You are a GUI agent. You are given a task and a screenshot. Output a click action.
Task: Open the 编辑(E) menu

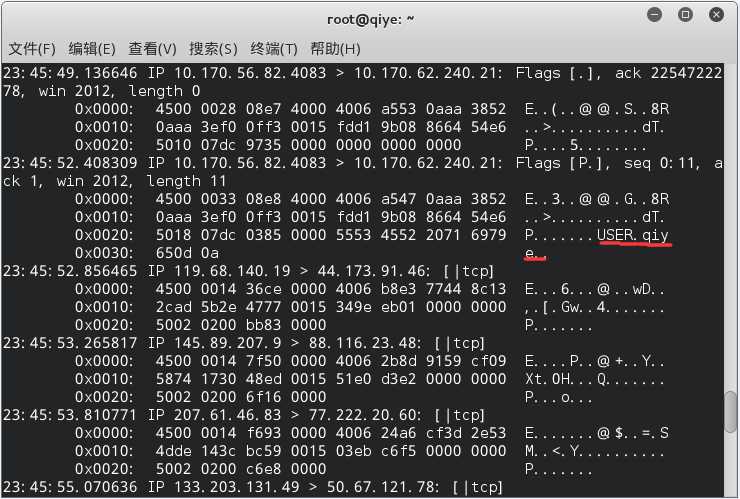click(x=92, y=49)
